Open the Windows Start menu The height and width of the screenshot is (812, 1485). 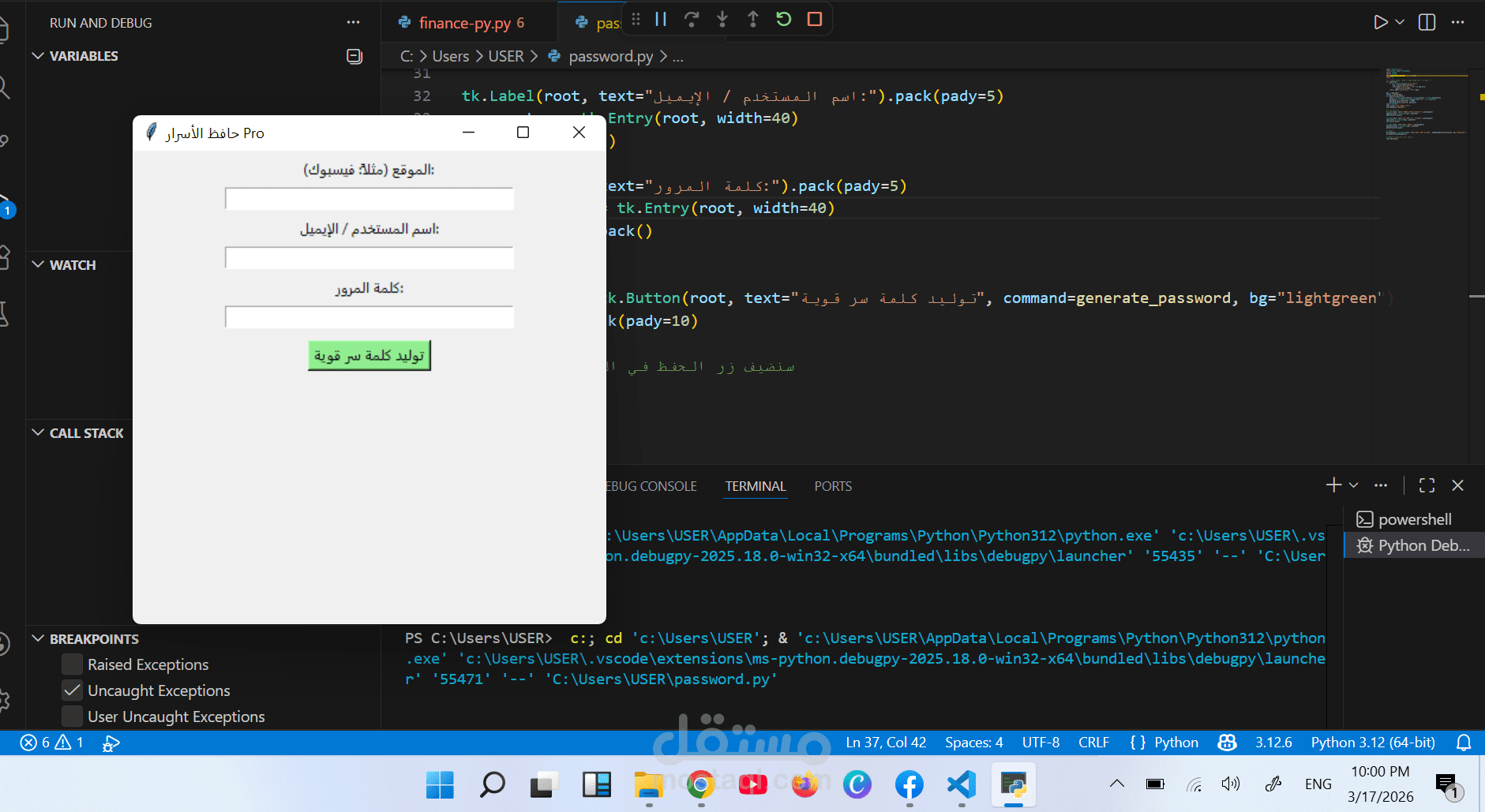tap(440, 784)
